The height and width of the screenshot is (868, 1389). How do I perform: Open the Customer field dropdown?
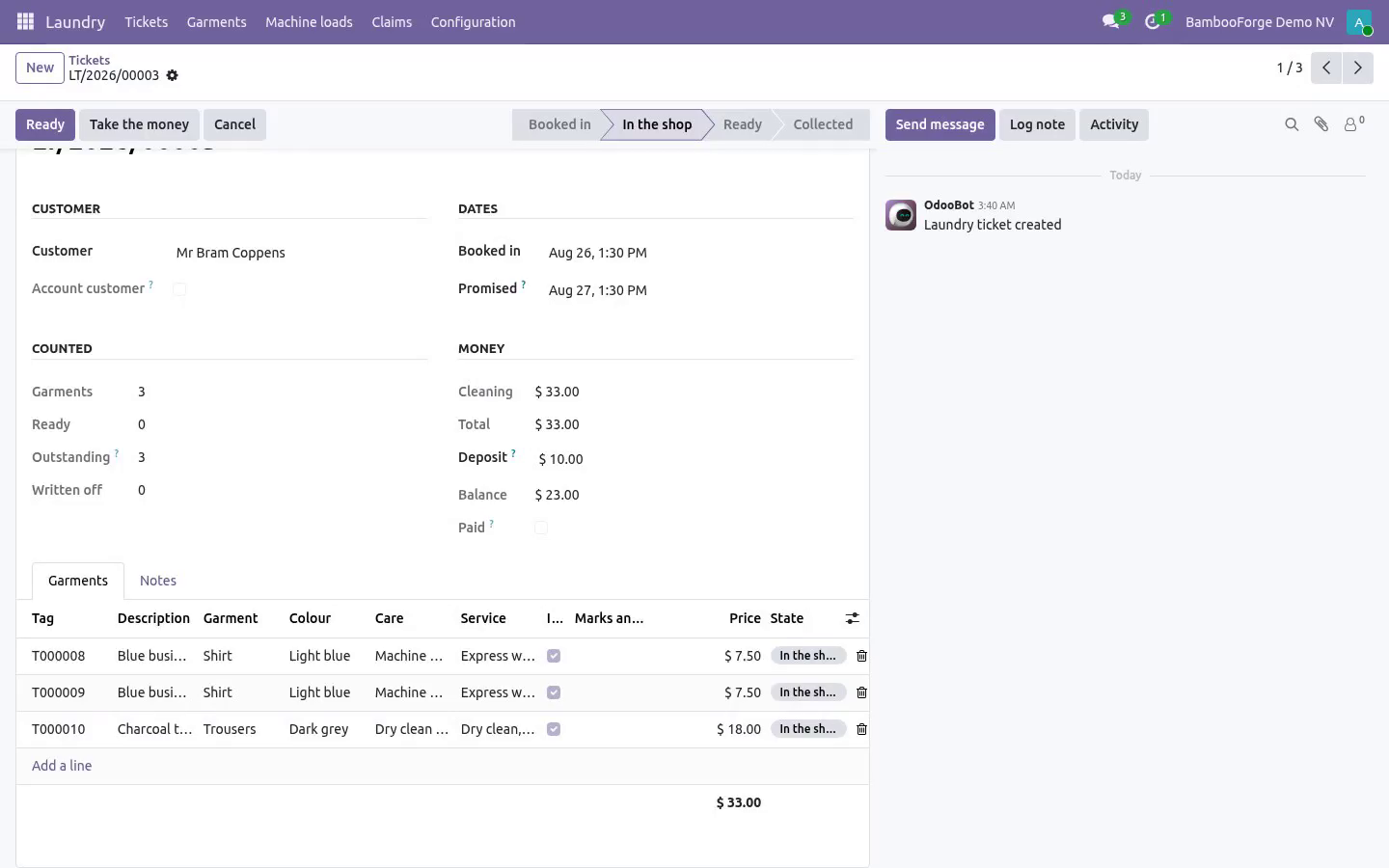pyautogui.click(x=300, y=253)
